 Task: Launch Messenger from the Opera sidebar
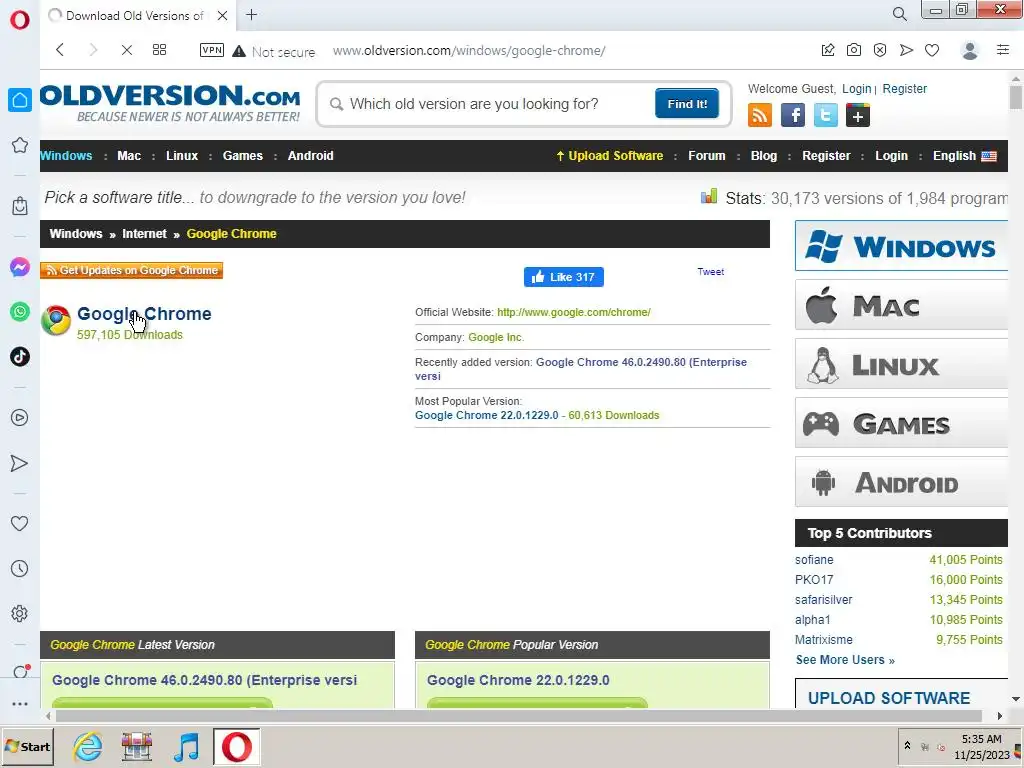(x=20, y=267)
